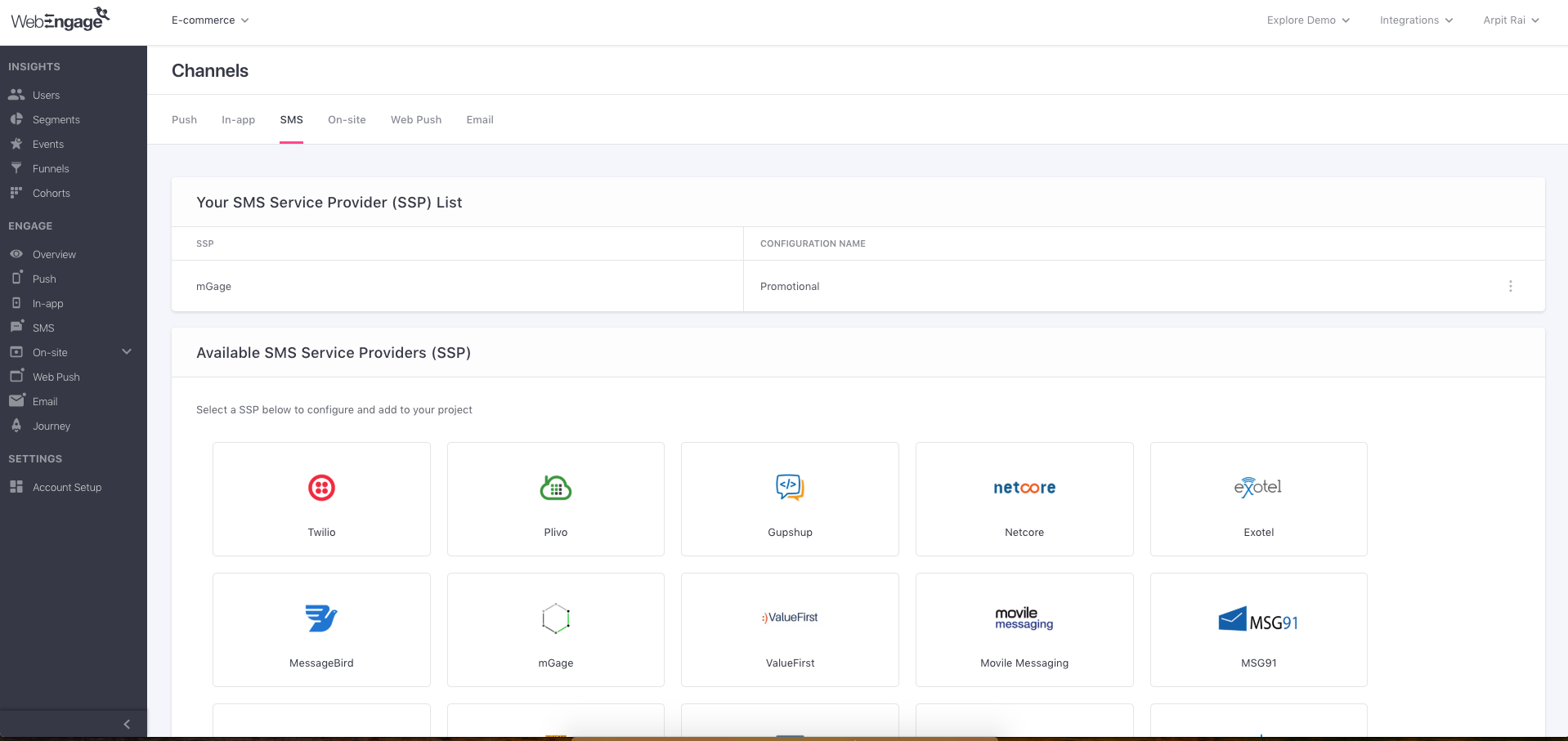Image resolution: width=1568 pixels, height=741 pixels.
Task: Open Users via its sidebar icon
Action: pos(16,95)
